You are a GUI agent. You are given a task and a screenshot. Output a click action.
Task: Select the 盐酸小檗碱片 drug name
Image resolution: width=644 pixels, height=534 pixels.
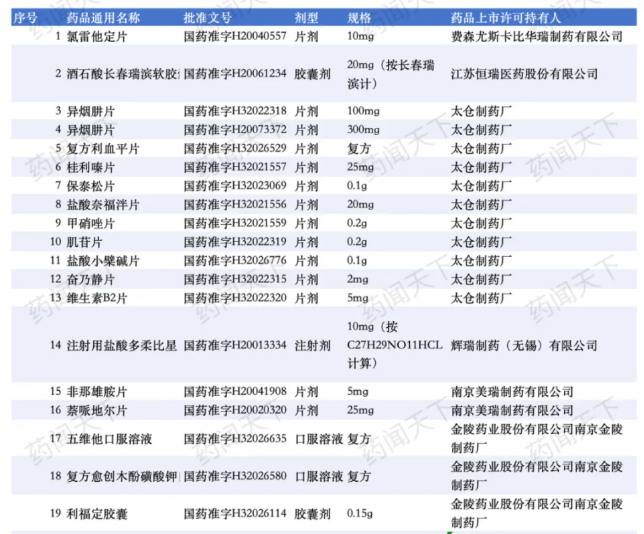click(x=103, y=261)
